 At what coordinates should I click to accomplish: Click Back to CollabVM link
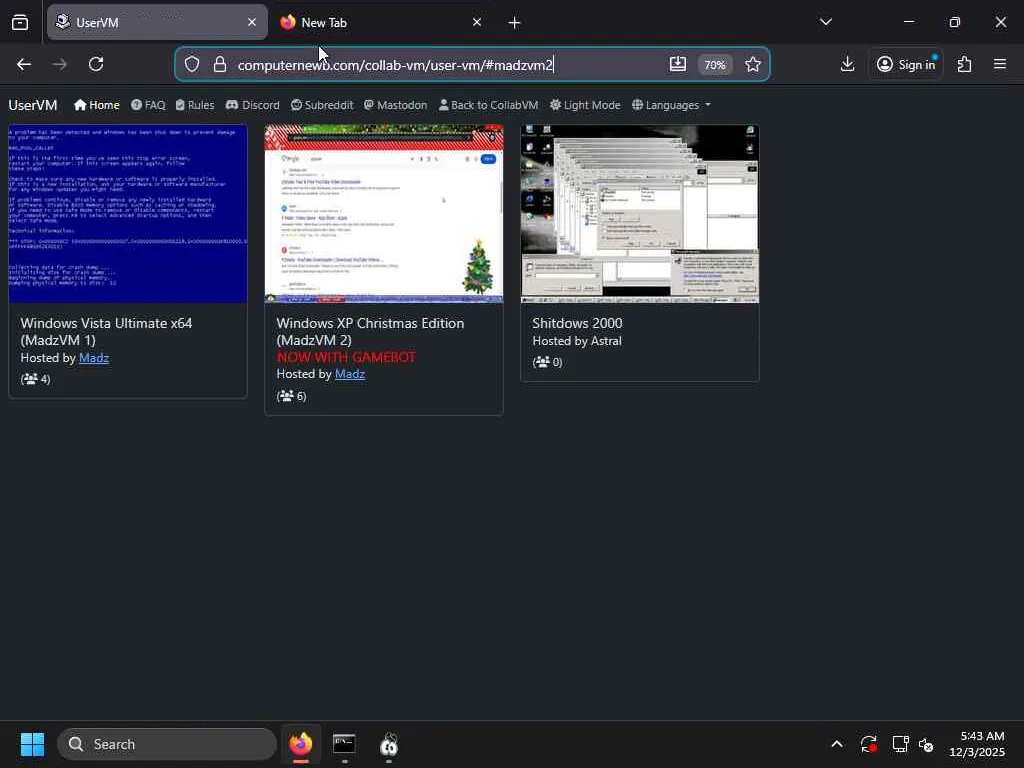(x=488, y=105)
